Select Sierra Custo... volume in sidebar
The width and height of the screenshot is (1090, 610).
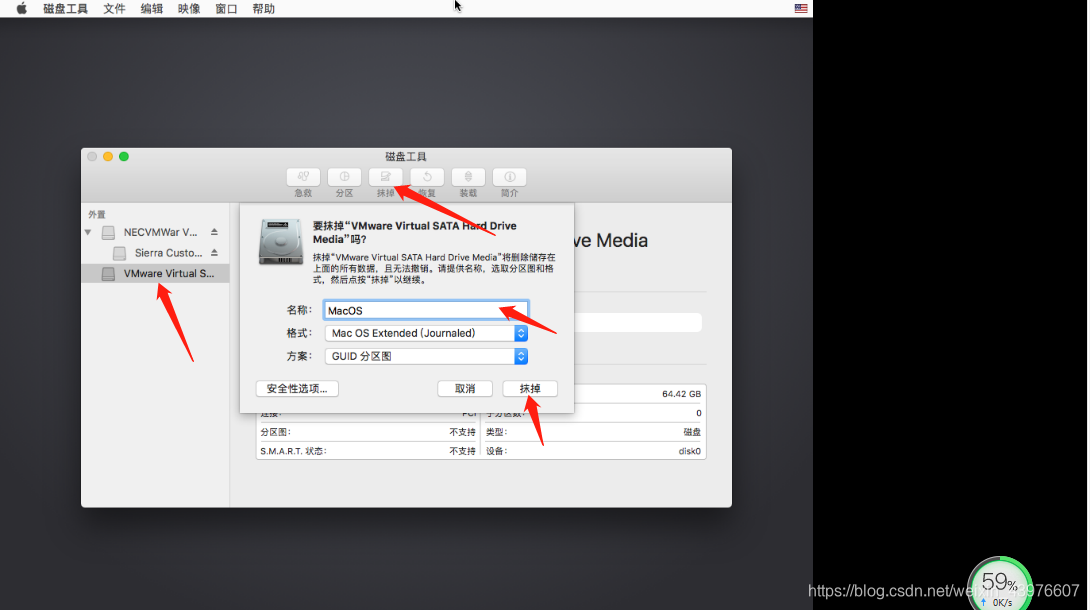(x=155, y=253)
